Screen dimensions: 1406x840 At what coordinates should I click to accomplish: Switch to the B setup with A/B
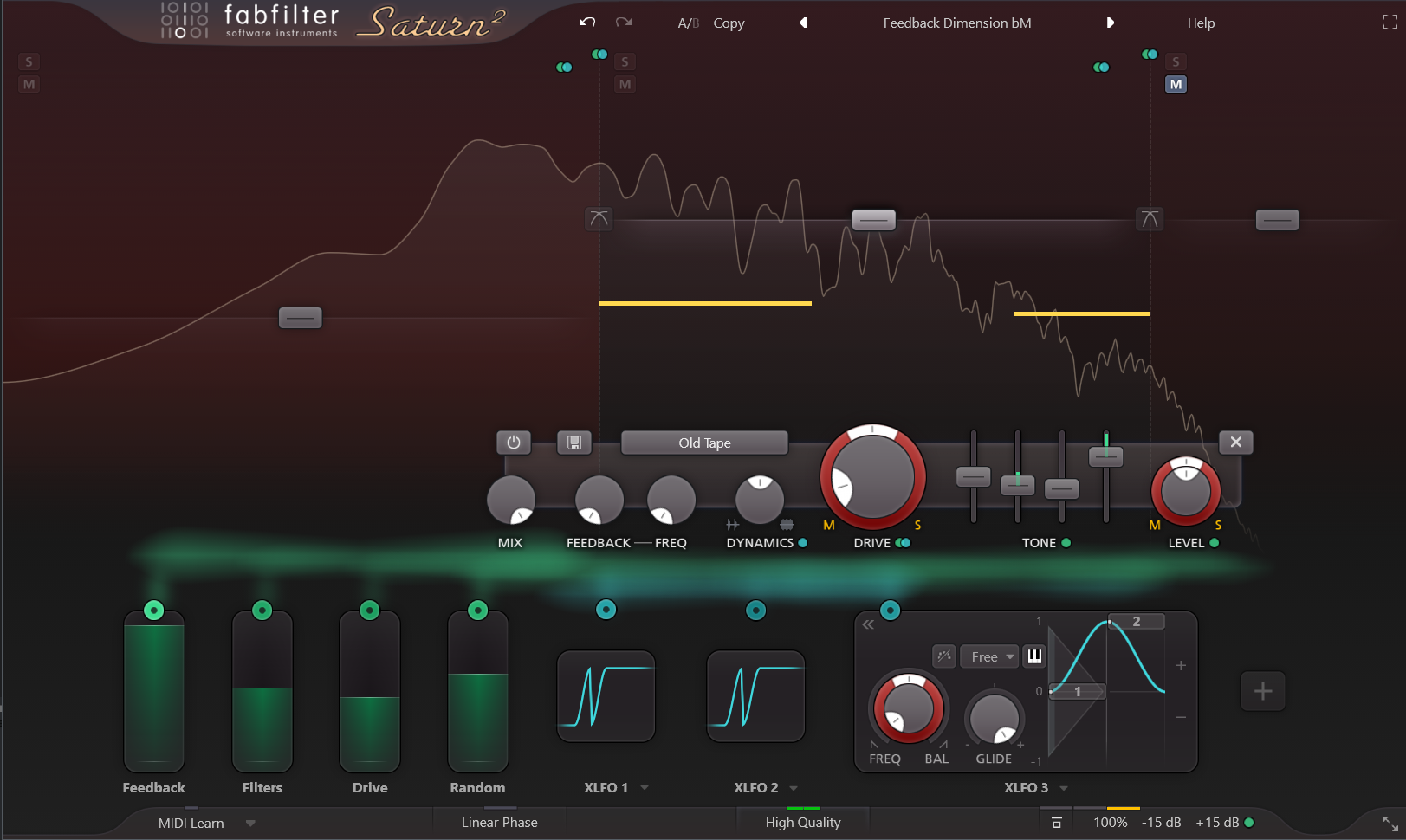pos(688,23)
